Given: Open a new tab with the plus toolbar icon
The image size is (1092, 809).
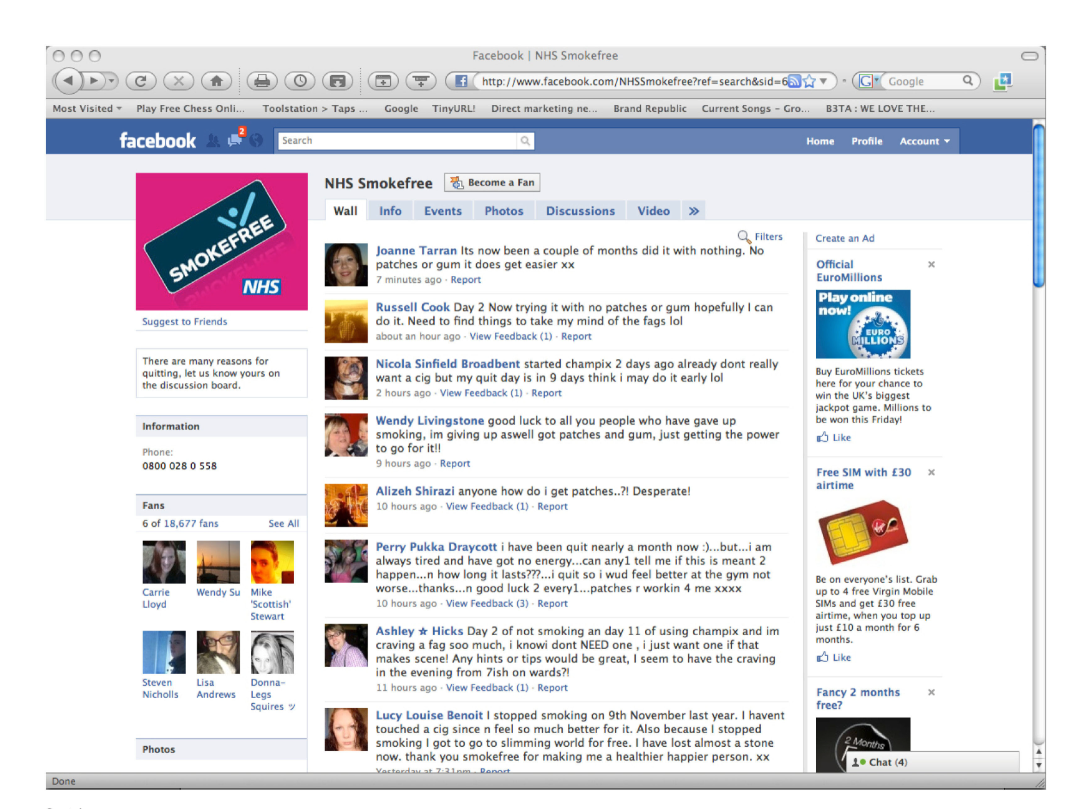Looking at the screenshot, I should pyautogui.click(x=383, y=81).
